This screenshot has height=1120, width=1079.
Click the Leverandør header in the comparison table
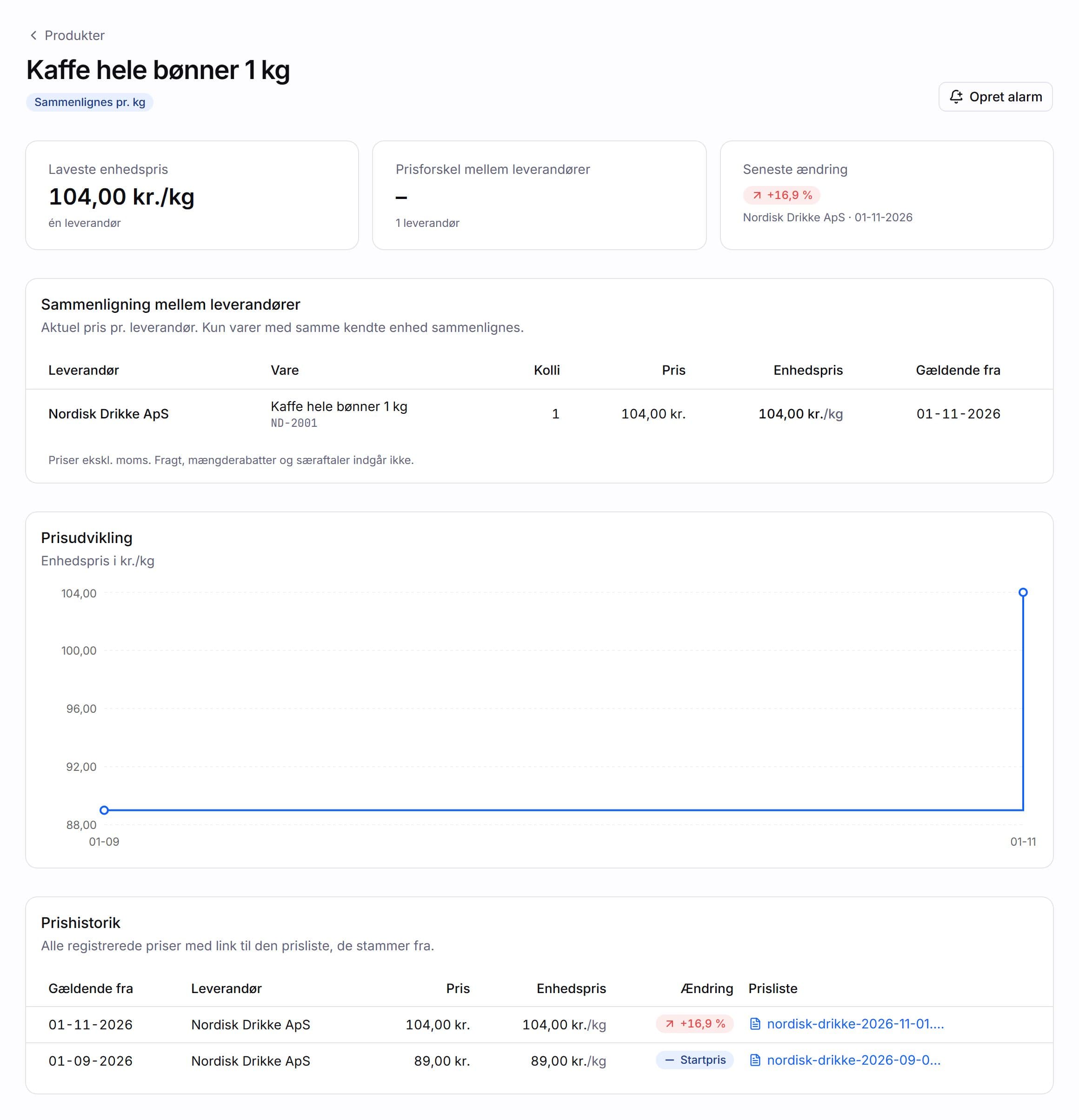83,370
